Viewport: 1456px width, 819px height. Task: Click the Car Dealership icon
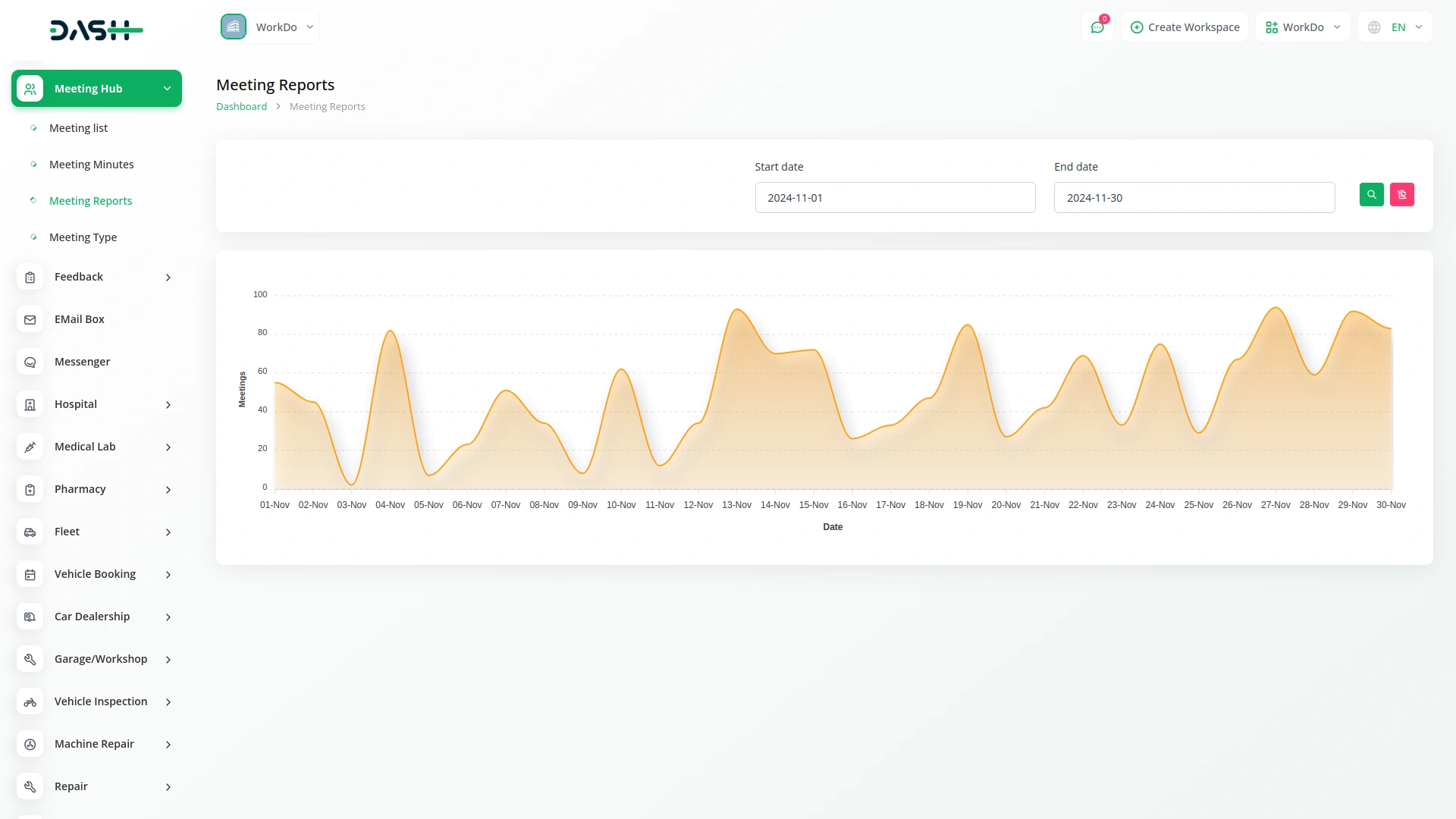[30, 617]
